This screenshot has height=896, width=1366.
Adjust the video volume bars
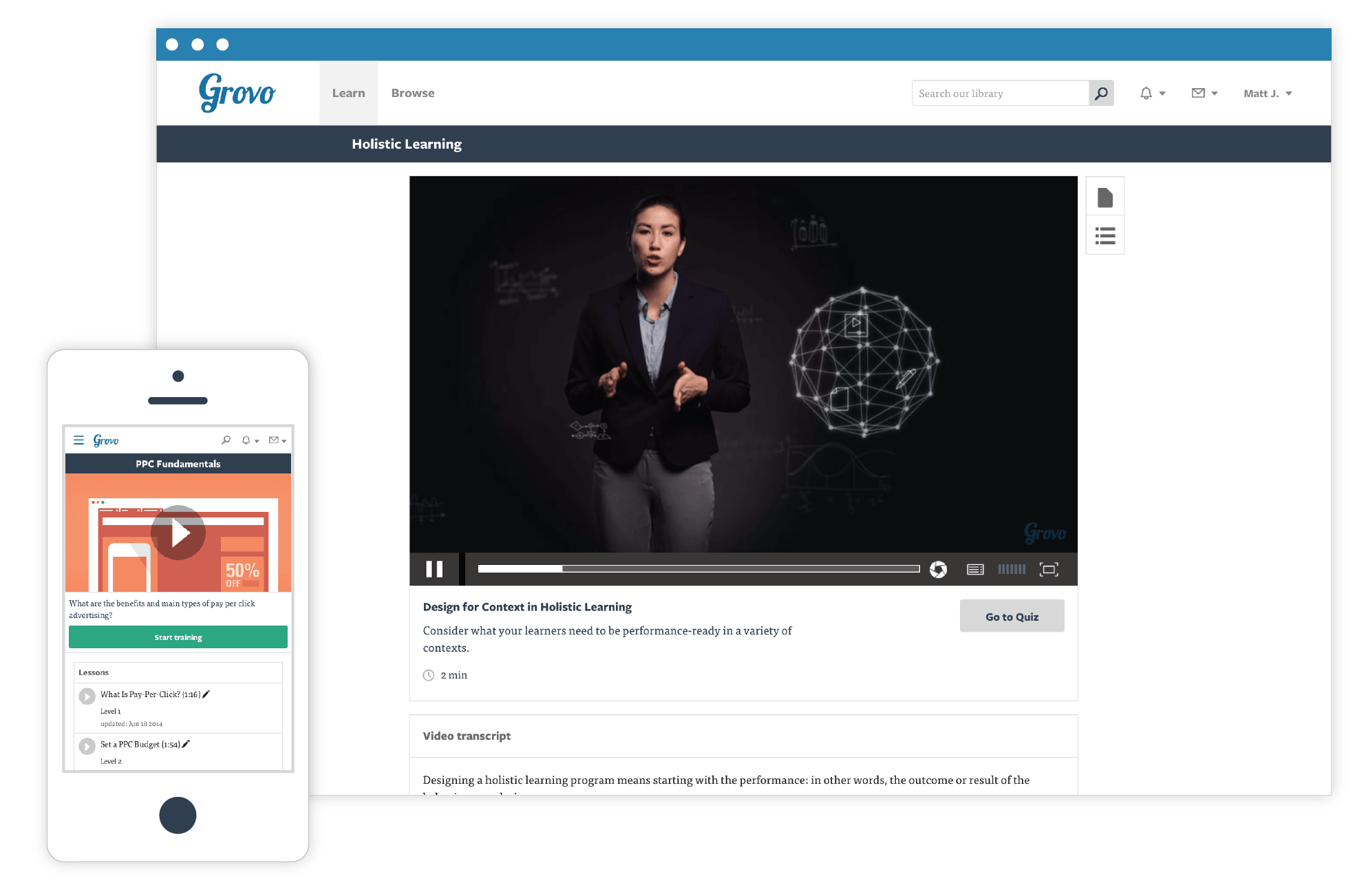1012,569
